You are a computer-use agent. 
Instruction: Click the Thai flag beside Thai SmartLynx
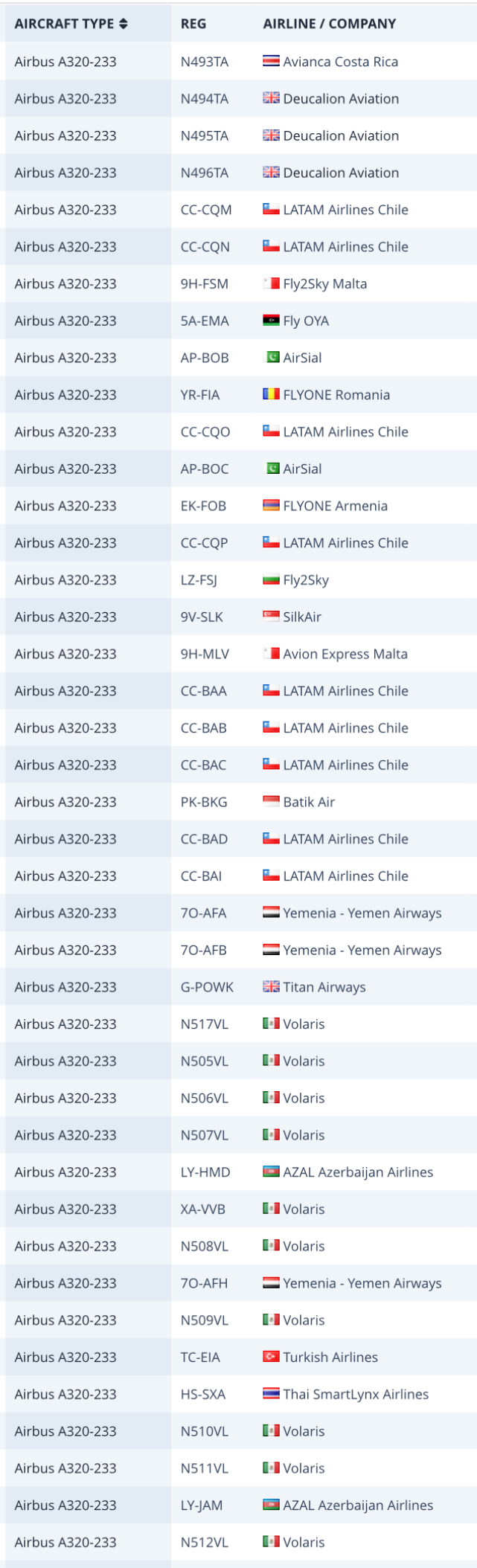271,1394
